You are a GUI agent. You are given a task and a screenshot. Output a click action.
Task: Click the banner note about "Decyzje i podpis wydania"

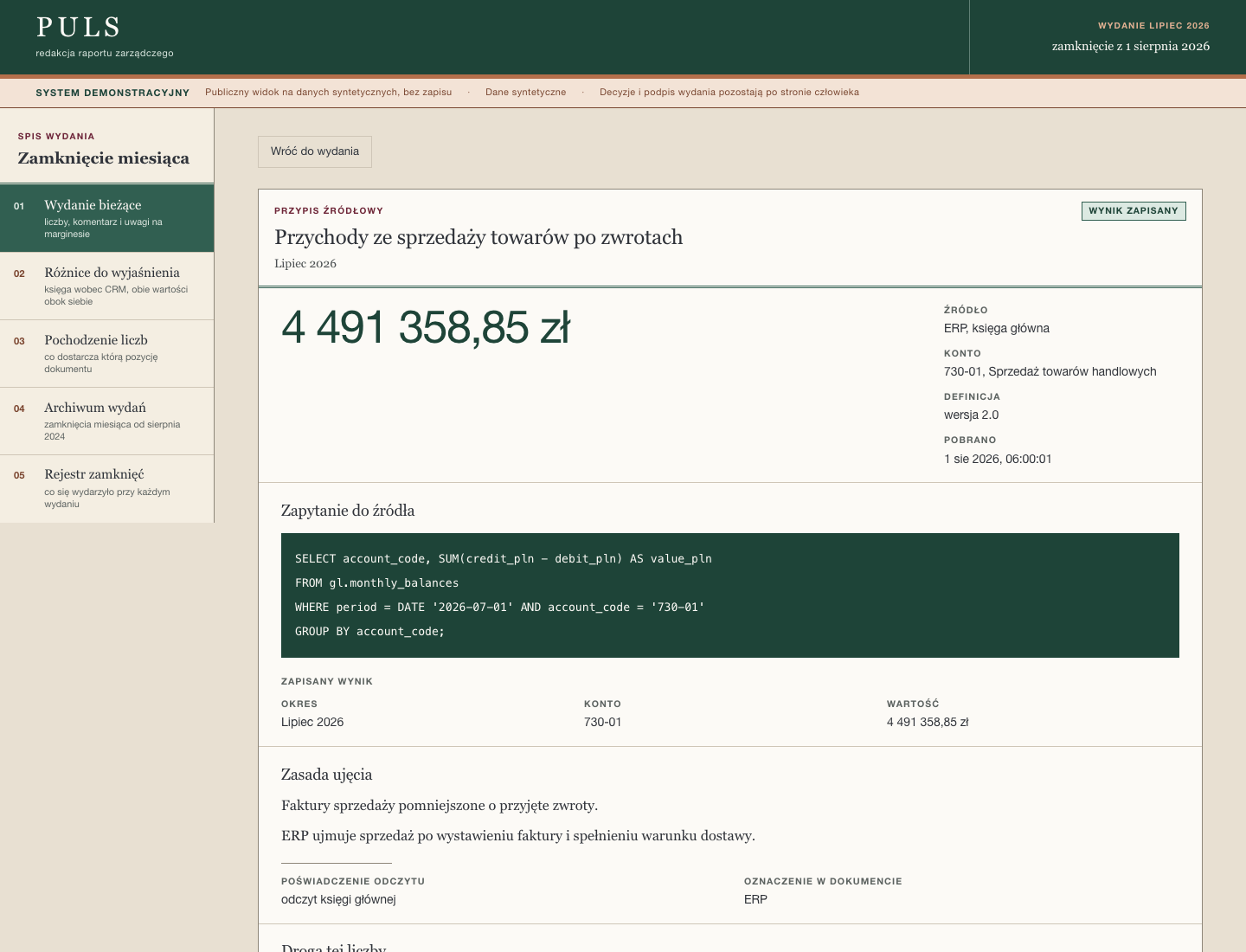[729, 93]
